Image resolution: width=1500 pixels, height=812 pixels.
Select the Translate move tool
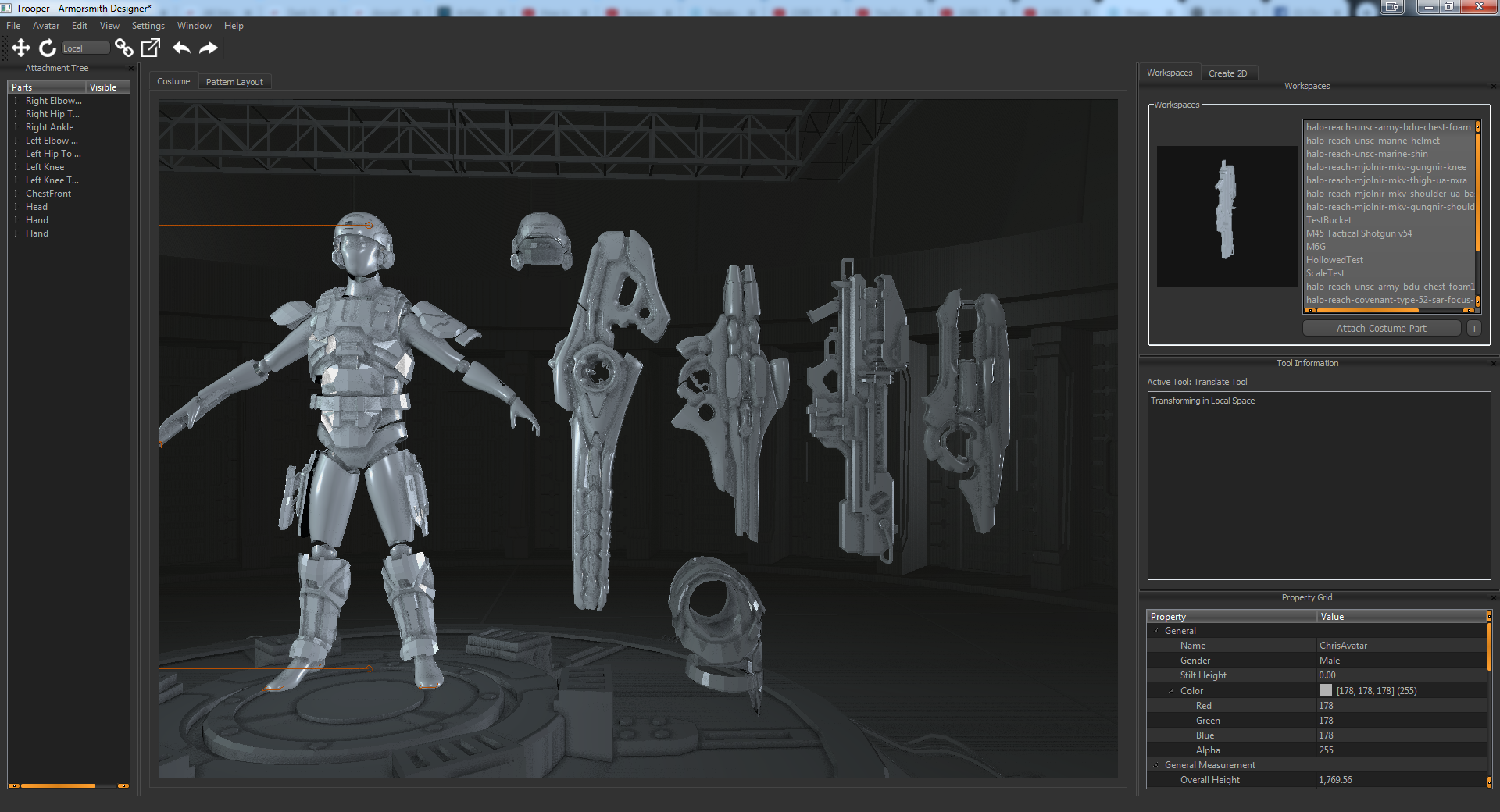pyautogui.click(x=21, y=48)
